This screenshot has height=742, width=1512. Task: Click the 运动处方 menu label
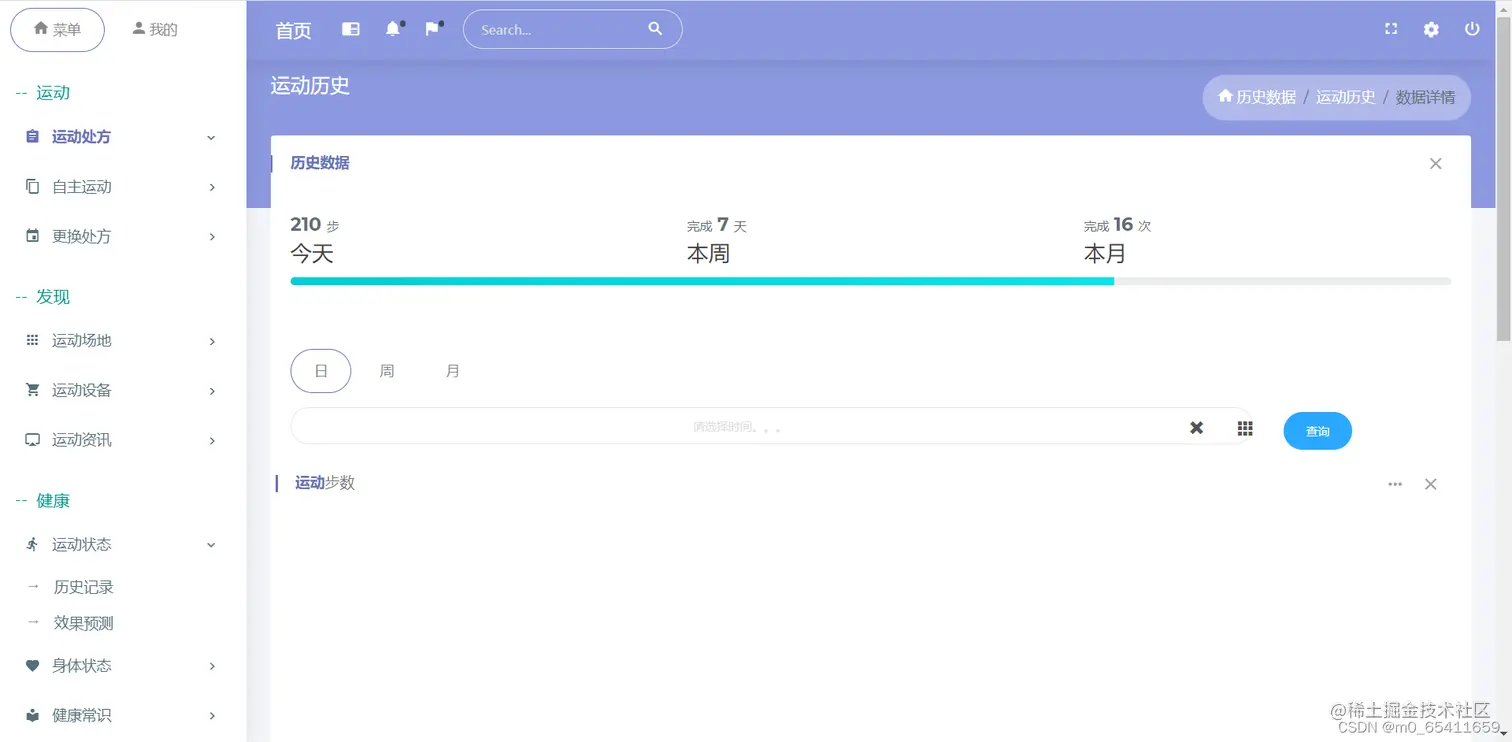point(82,137)
